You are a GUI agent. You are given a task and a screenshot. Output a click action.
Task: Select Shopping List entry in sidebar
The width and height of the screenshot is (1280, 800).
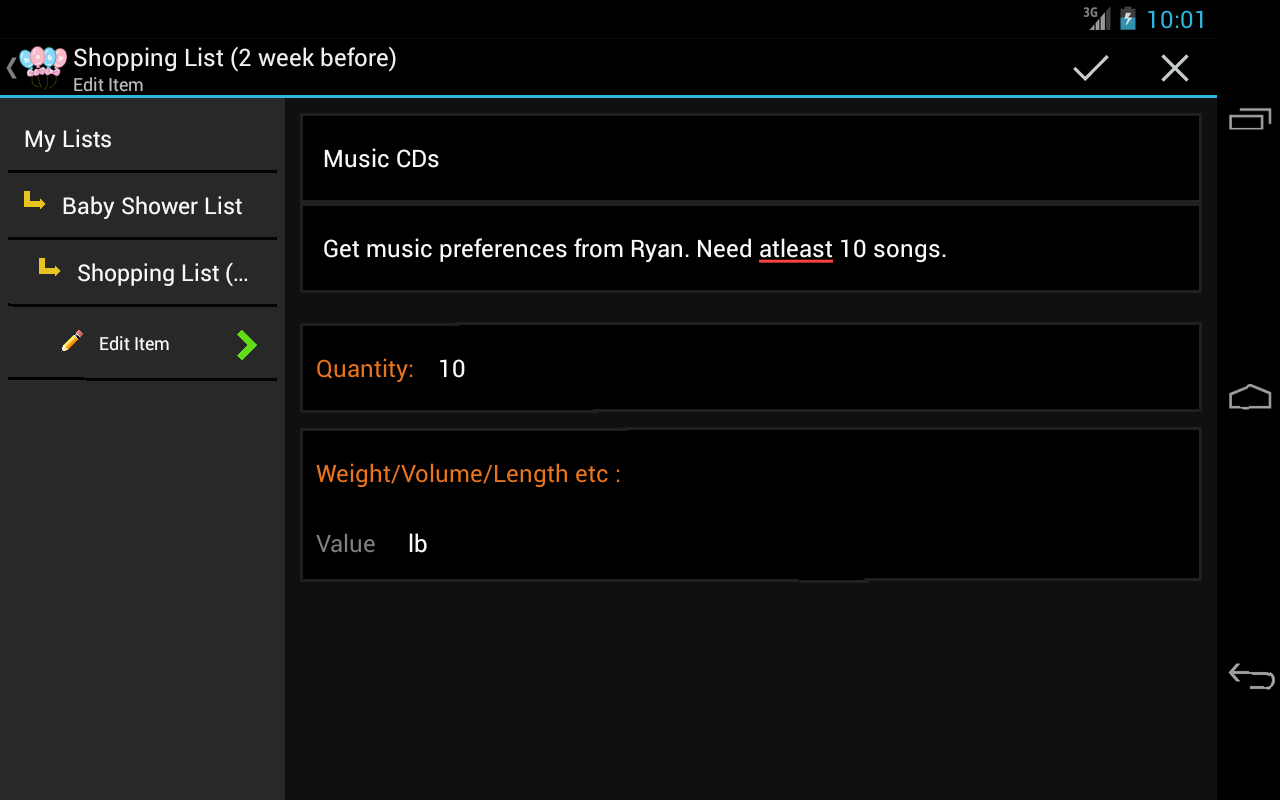[162, 273]
